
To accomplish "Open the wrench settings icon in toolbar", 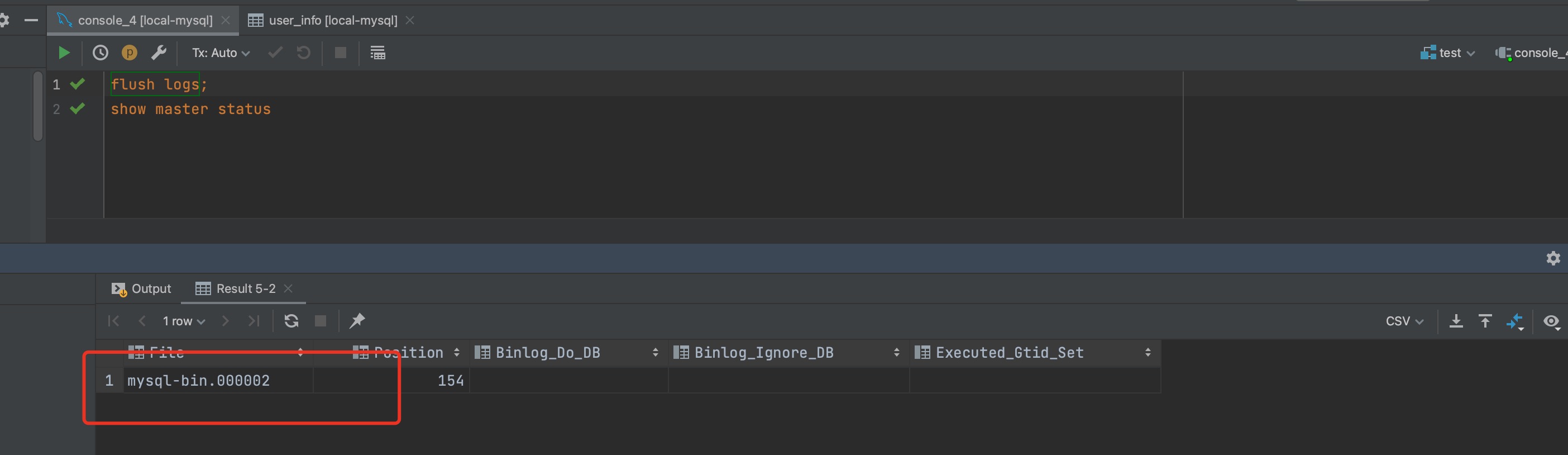I will click(x=159, y=53).
